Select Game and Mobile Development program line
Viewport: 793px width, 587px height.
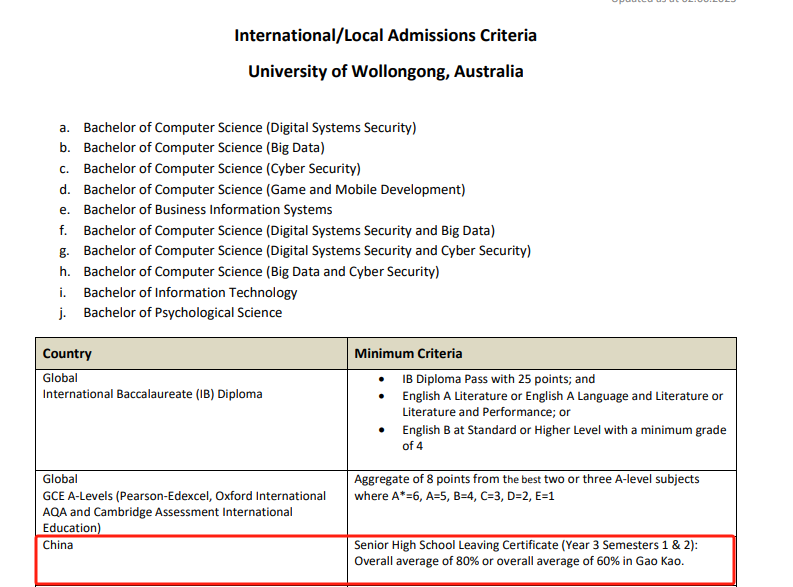pos(274,189)
